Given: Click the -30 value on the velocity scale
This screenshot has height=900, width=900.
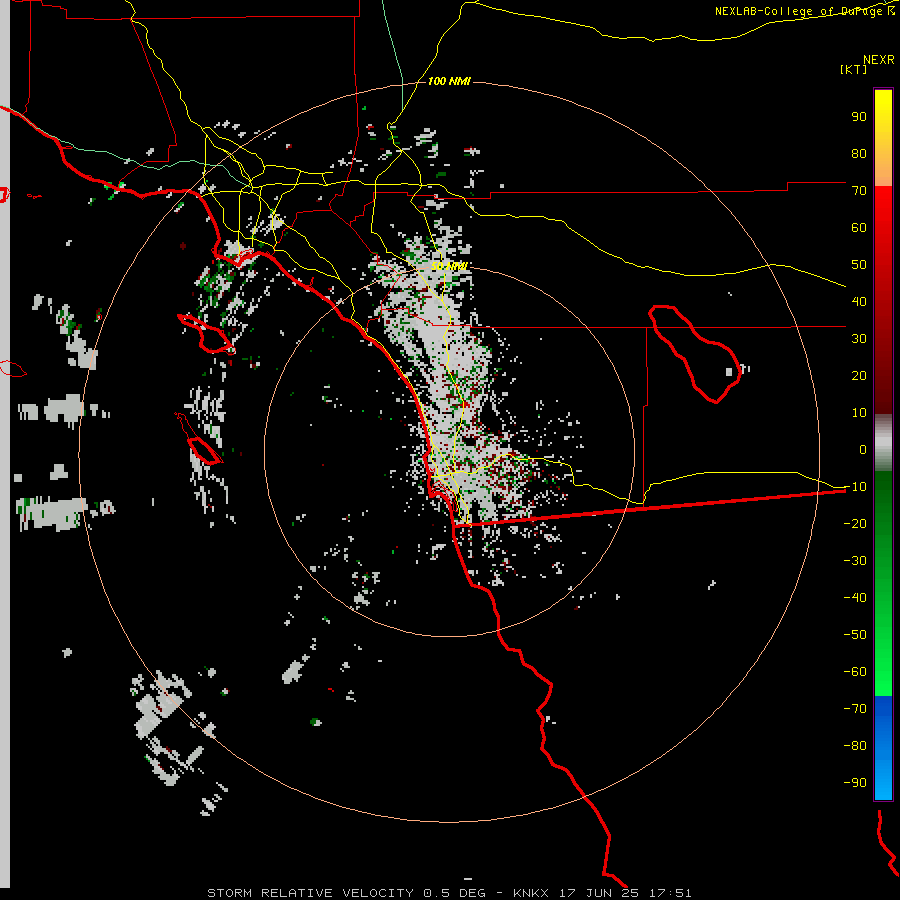Looking at the screenshot, I should pos(855,561).
